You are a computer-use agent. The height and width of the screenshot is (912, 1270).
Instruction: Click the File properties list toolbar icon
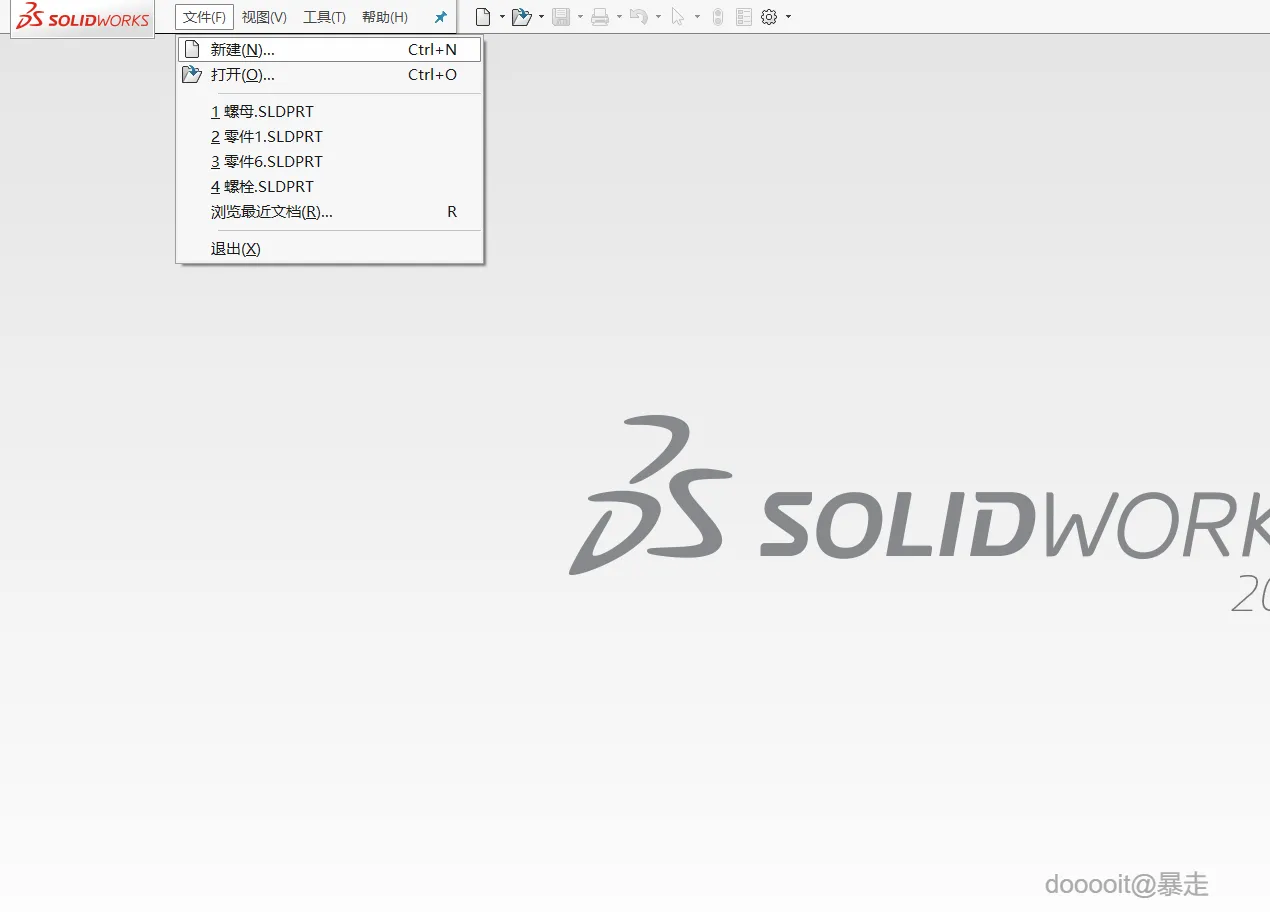[x=743, y=17]
